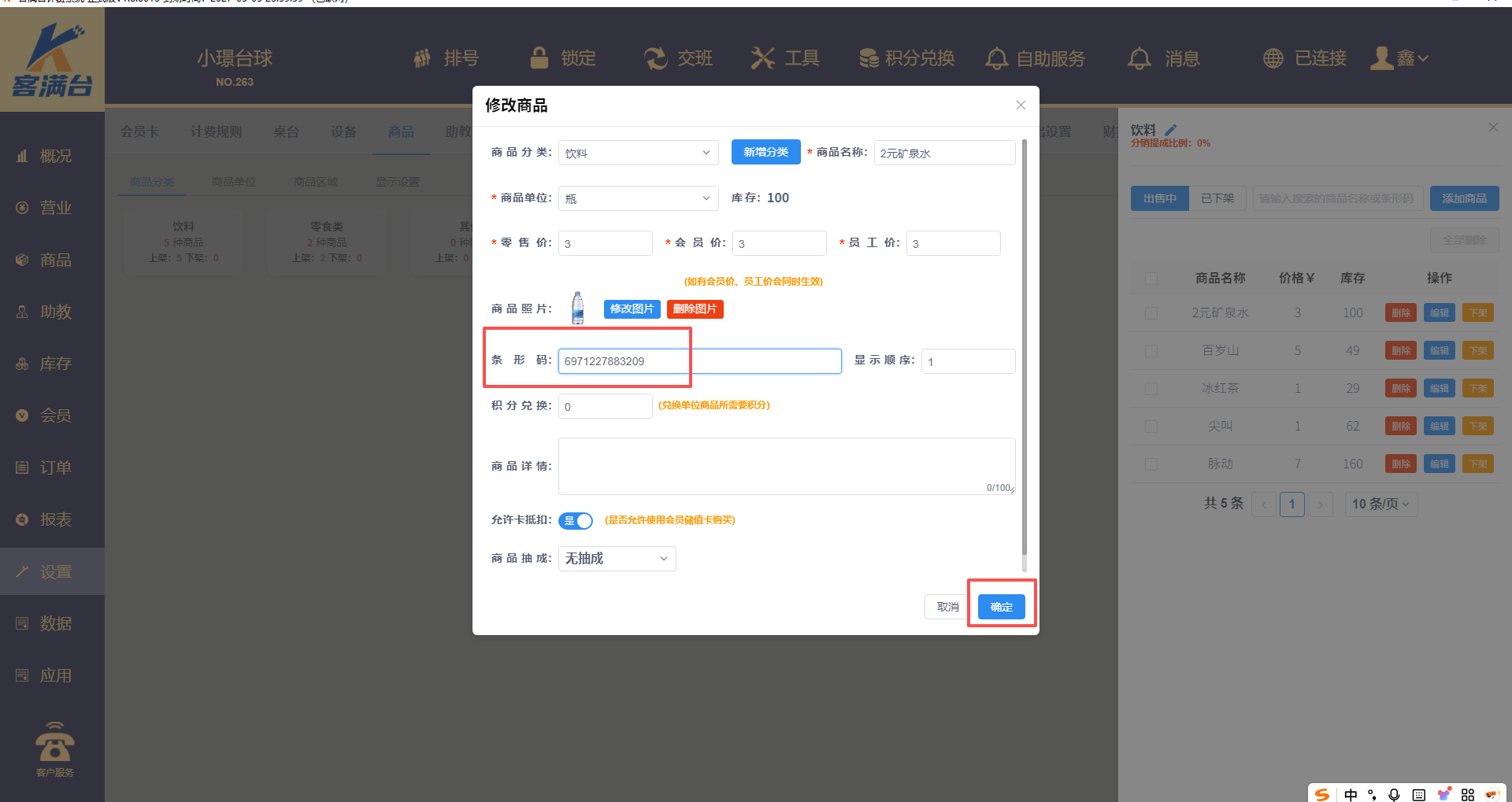Click the 自助服务 bell icon

(x=997, y=58)
